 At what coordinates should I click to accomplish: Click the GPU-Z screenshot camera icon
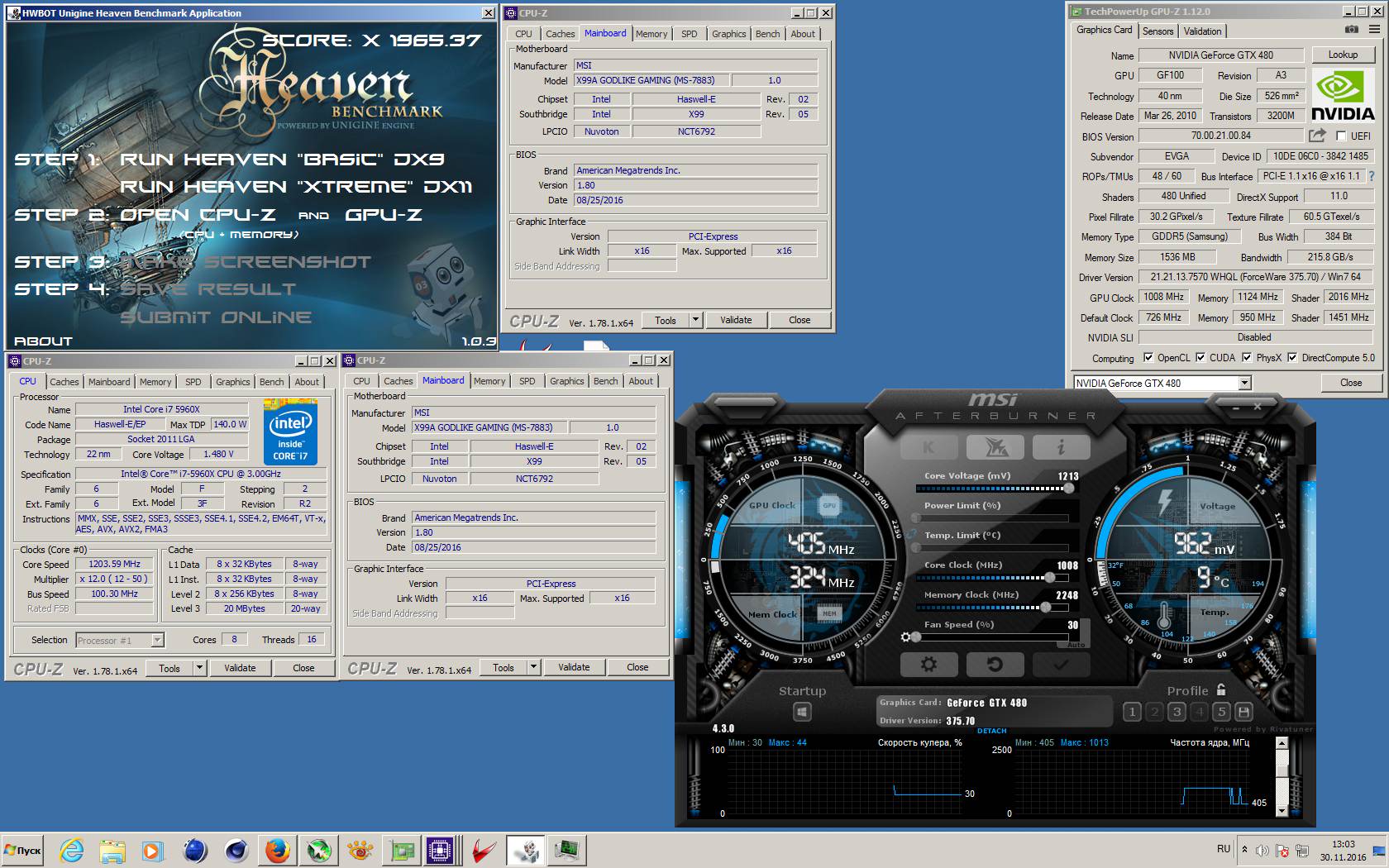1352,30
